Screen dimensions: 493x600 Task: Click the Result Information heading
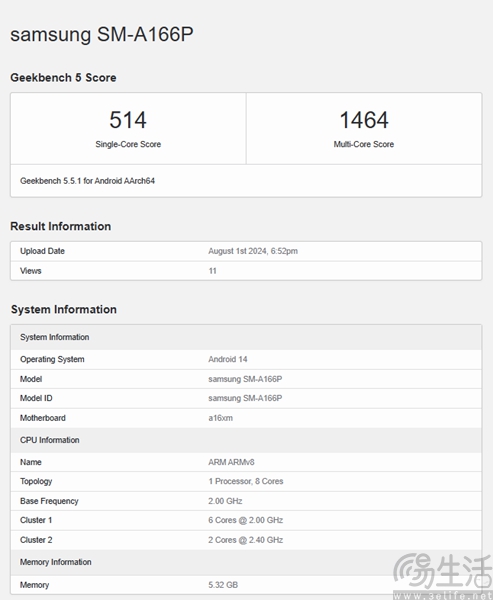(60, 226)
